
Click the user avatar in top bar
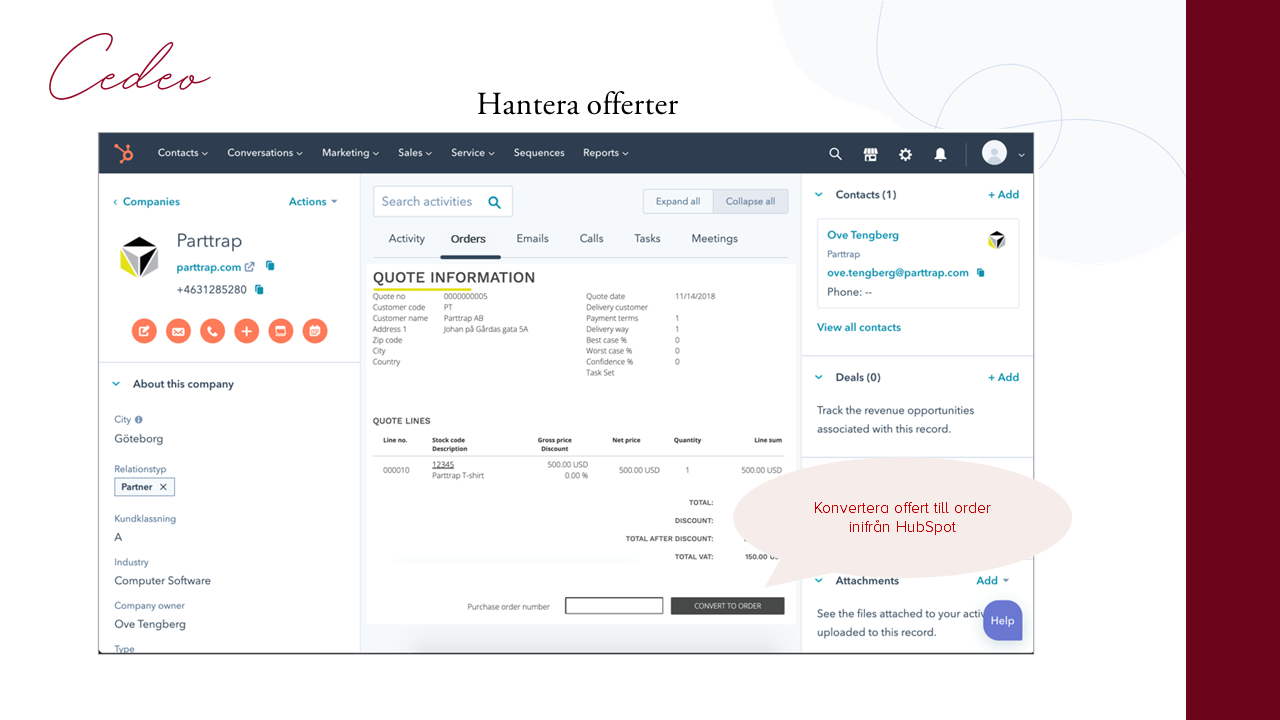pos(994,153)
